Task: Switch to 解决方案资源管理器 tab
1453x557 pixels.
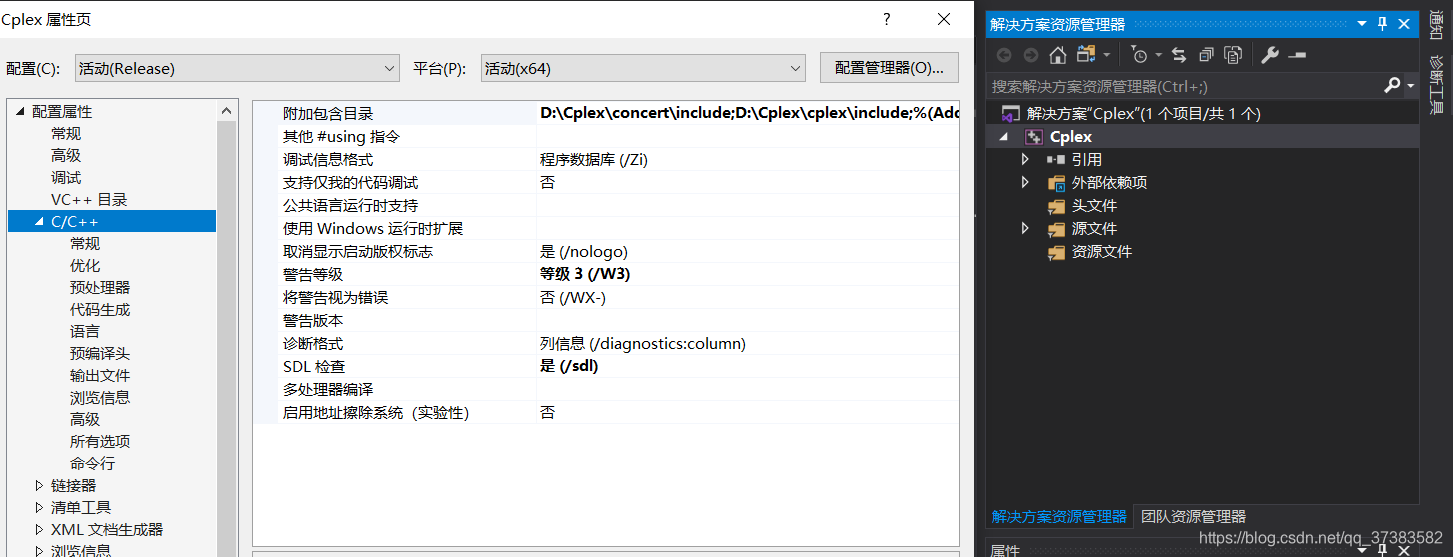Action: (x=1059, y=517)
